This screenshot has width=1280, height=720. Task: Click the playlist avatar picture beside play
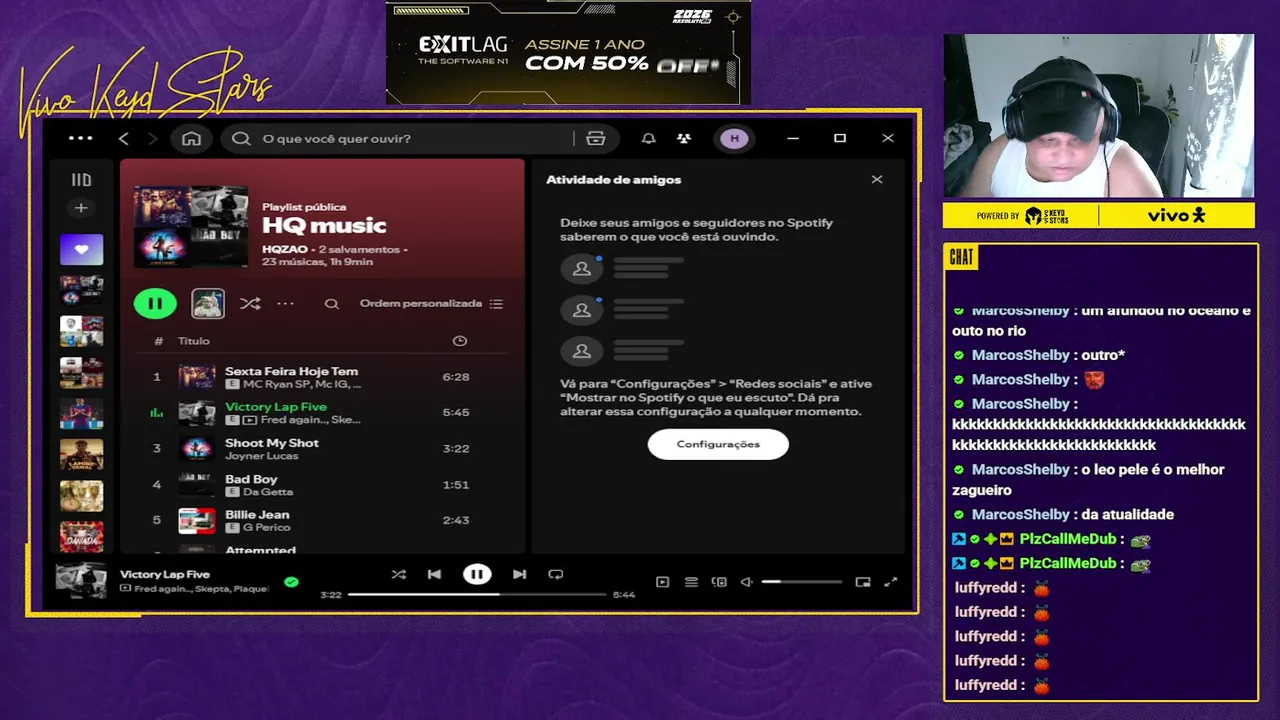pos(208,303)
